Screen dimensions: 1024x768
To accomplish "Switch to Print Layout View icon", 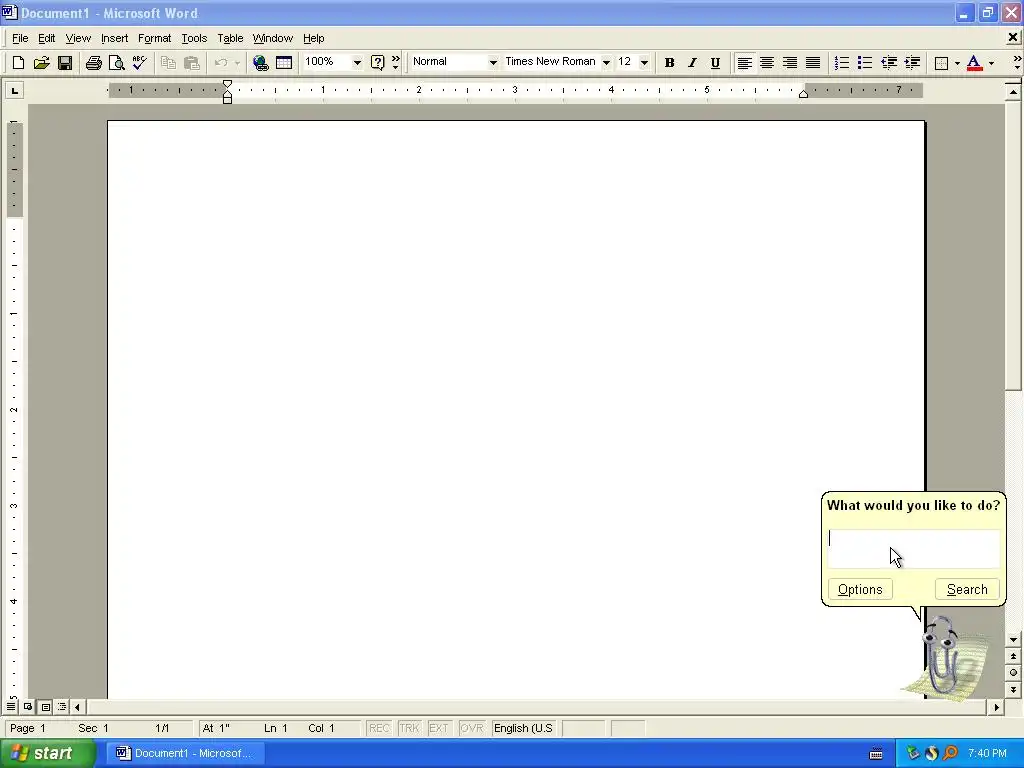I will [45, 707].
